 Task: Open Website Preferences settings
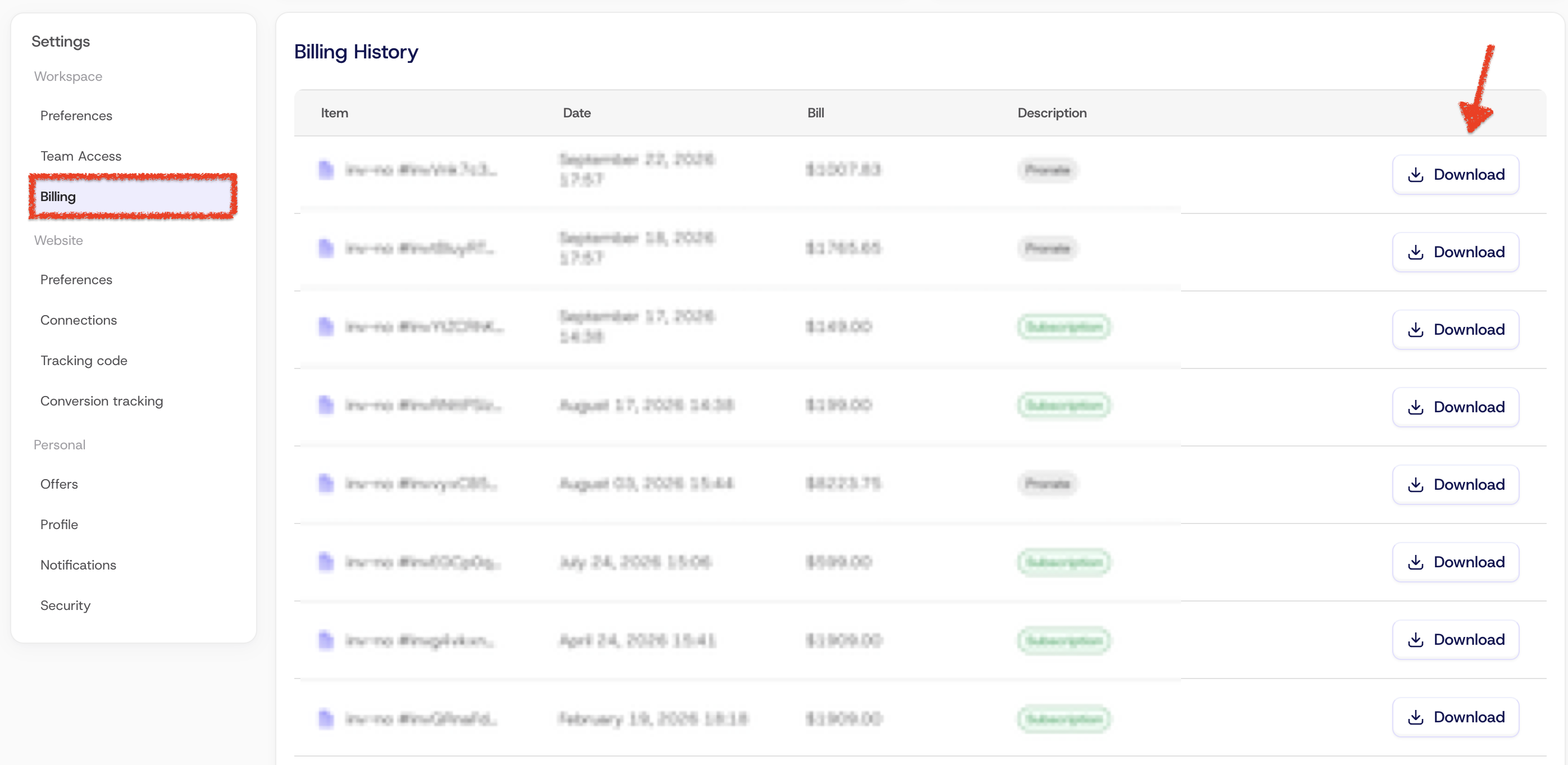[76, 280]
